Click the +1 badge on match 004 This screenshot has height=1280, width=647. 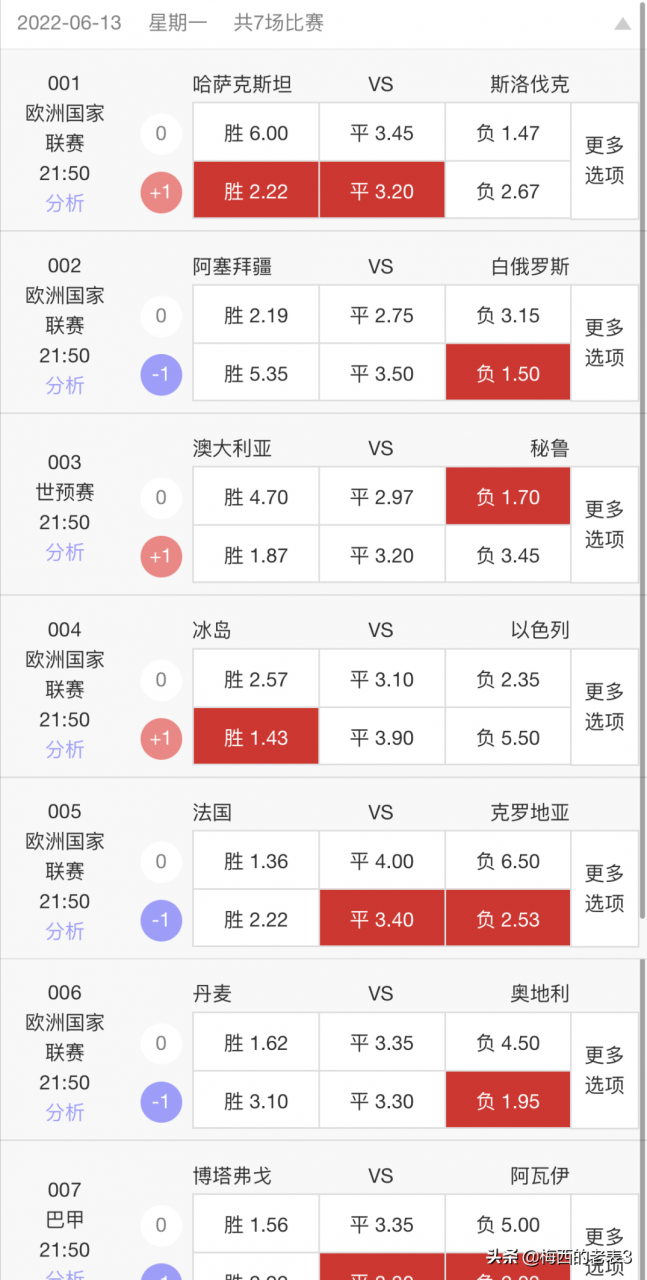161,736
